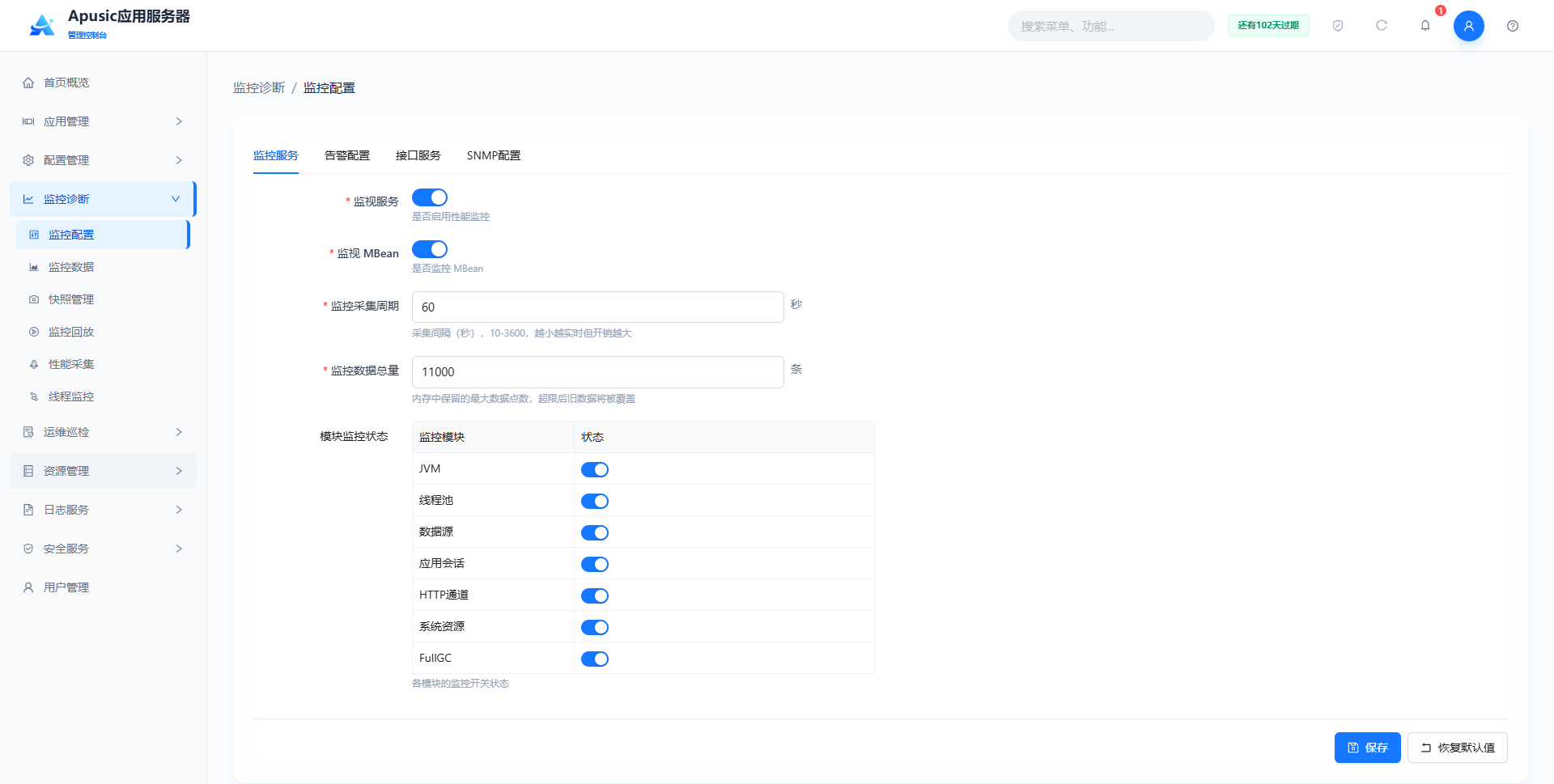This screenshot has height=784, width=1554.
Task: Click the 保存 save button
Action: click(x=1368, y=748)
